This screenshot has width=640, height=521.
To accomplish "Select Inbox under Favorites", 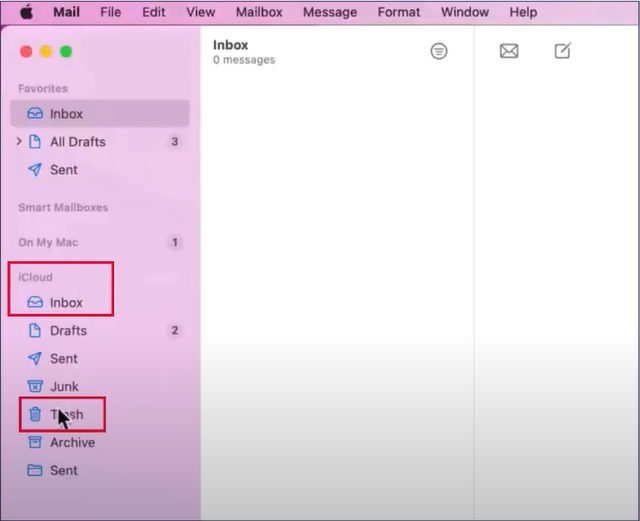I will [x=100, y=114].
